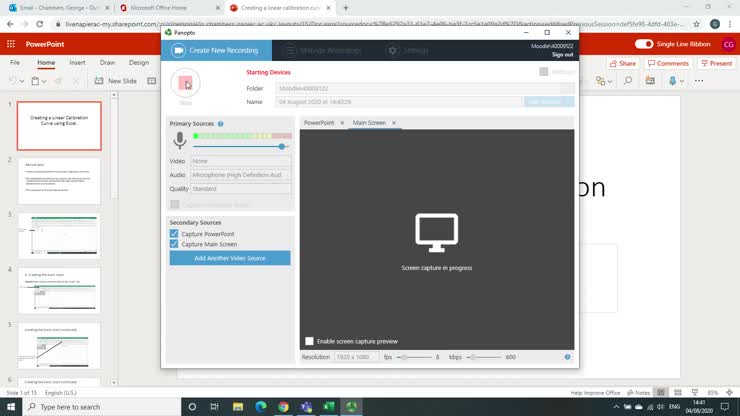Enable screen capture preview checkbox
The height and width of the screenshot is (416, 740).
[x=309, y=341]
